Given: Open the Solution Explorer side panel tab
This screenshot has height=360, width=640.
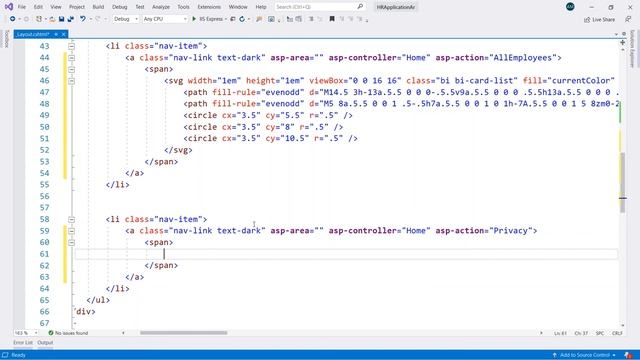Looking at the screenshot, I should (x=633, y=49).
